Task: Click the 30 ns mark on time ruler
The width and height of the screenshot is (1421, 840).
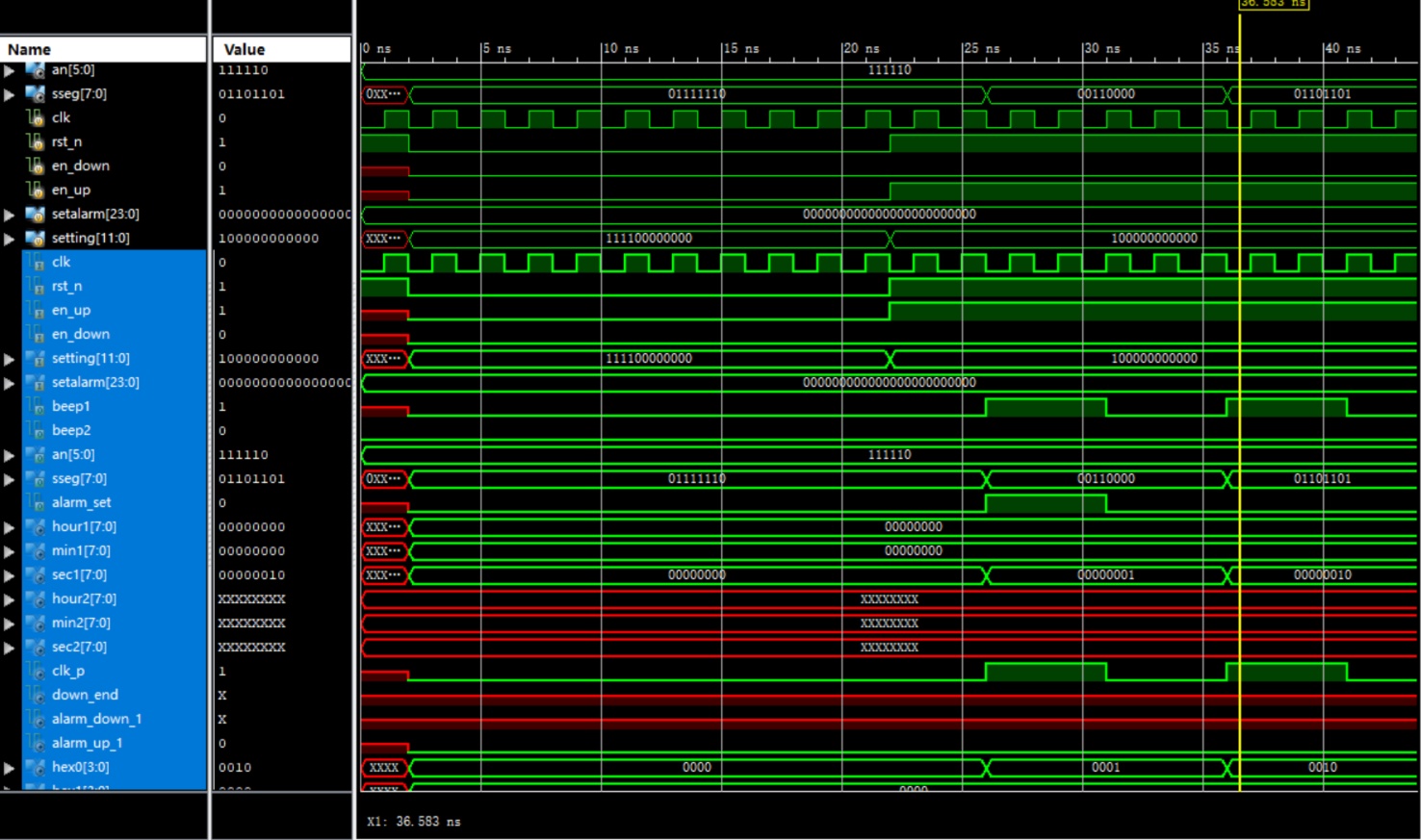Action: tap(1101, 48)
